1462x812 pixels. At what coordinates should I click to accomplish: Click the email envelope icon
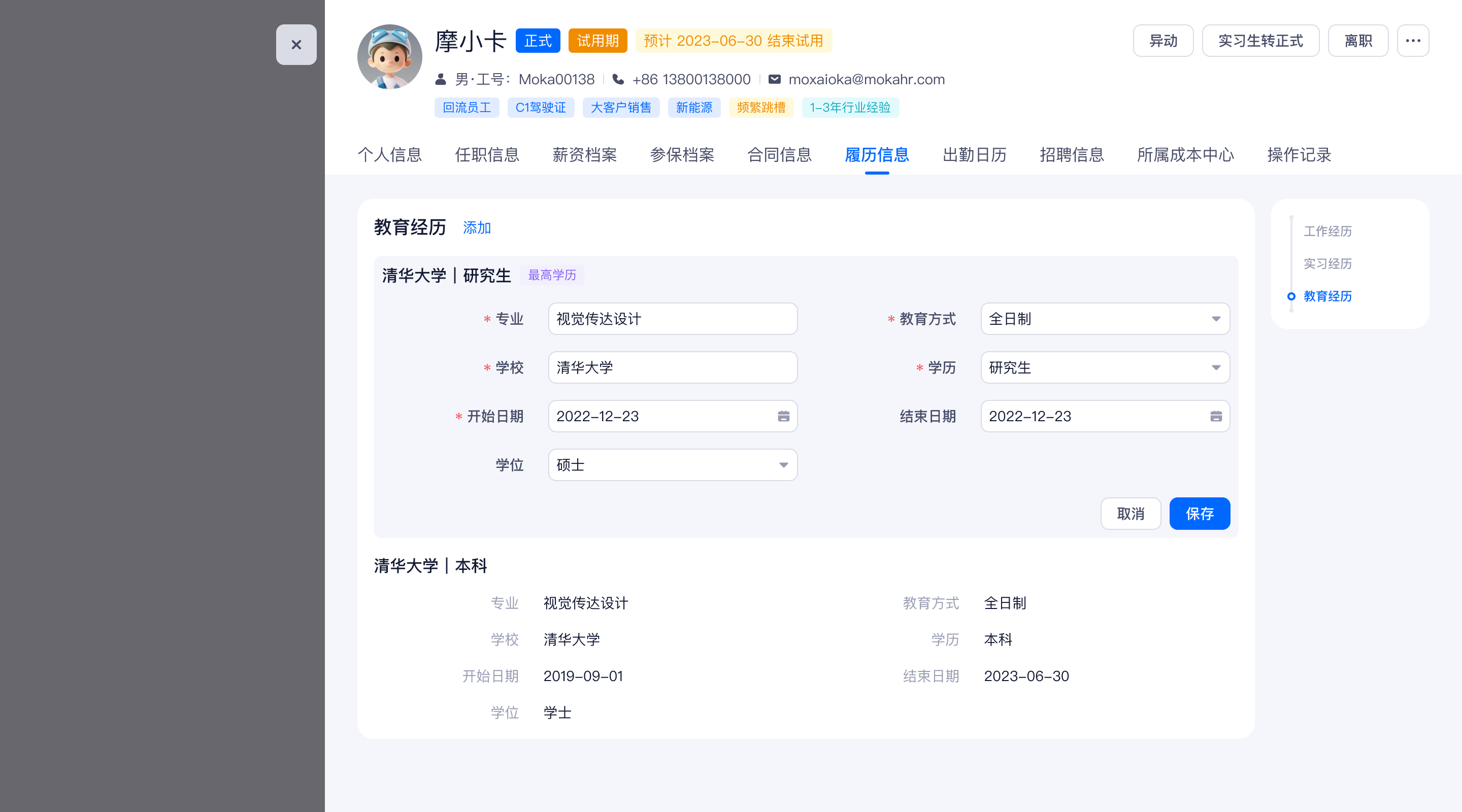point(774,80)
